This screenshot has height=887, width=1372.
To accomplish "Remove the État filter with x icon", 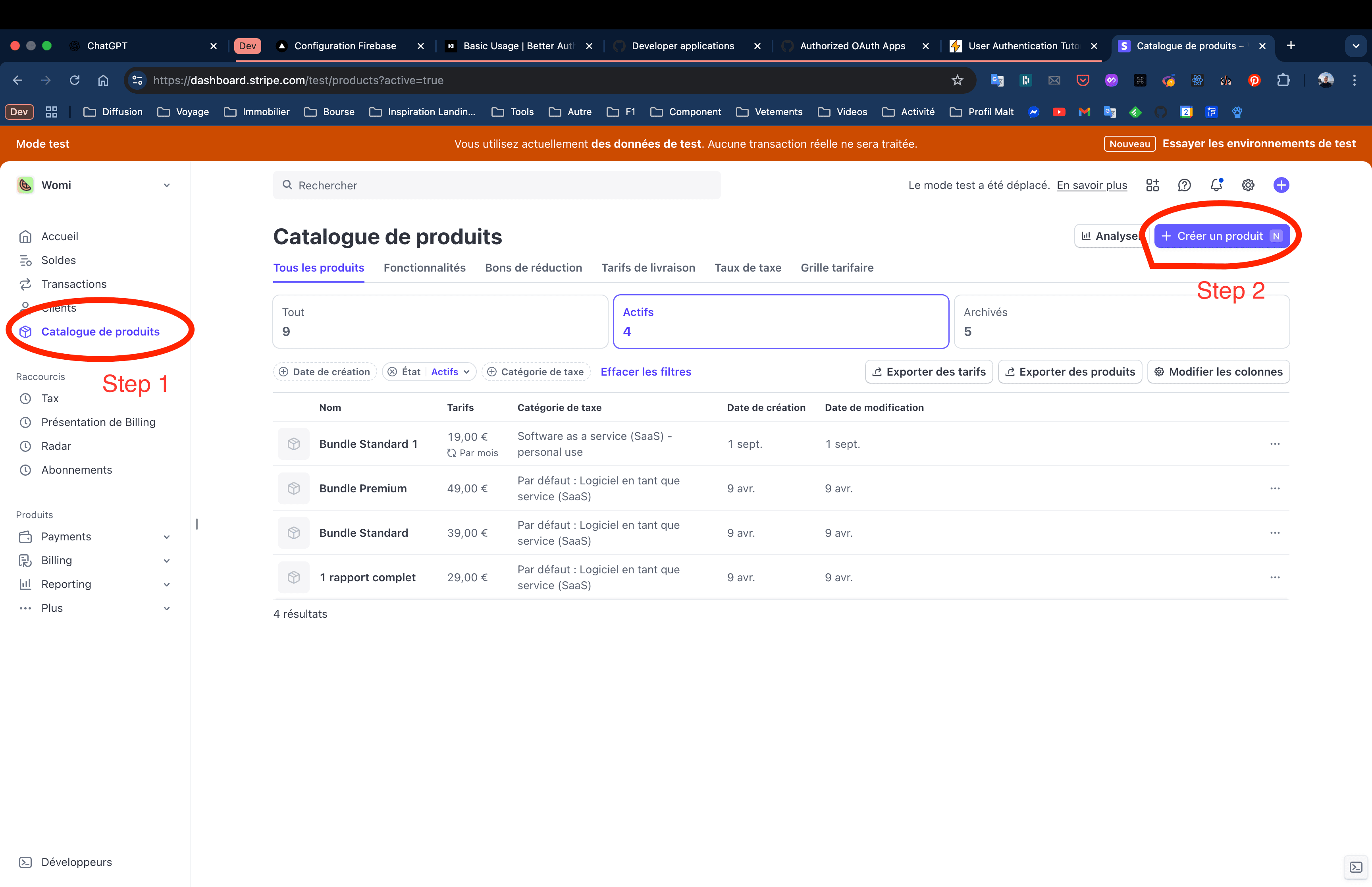I will point(392,372).
